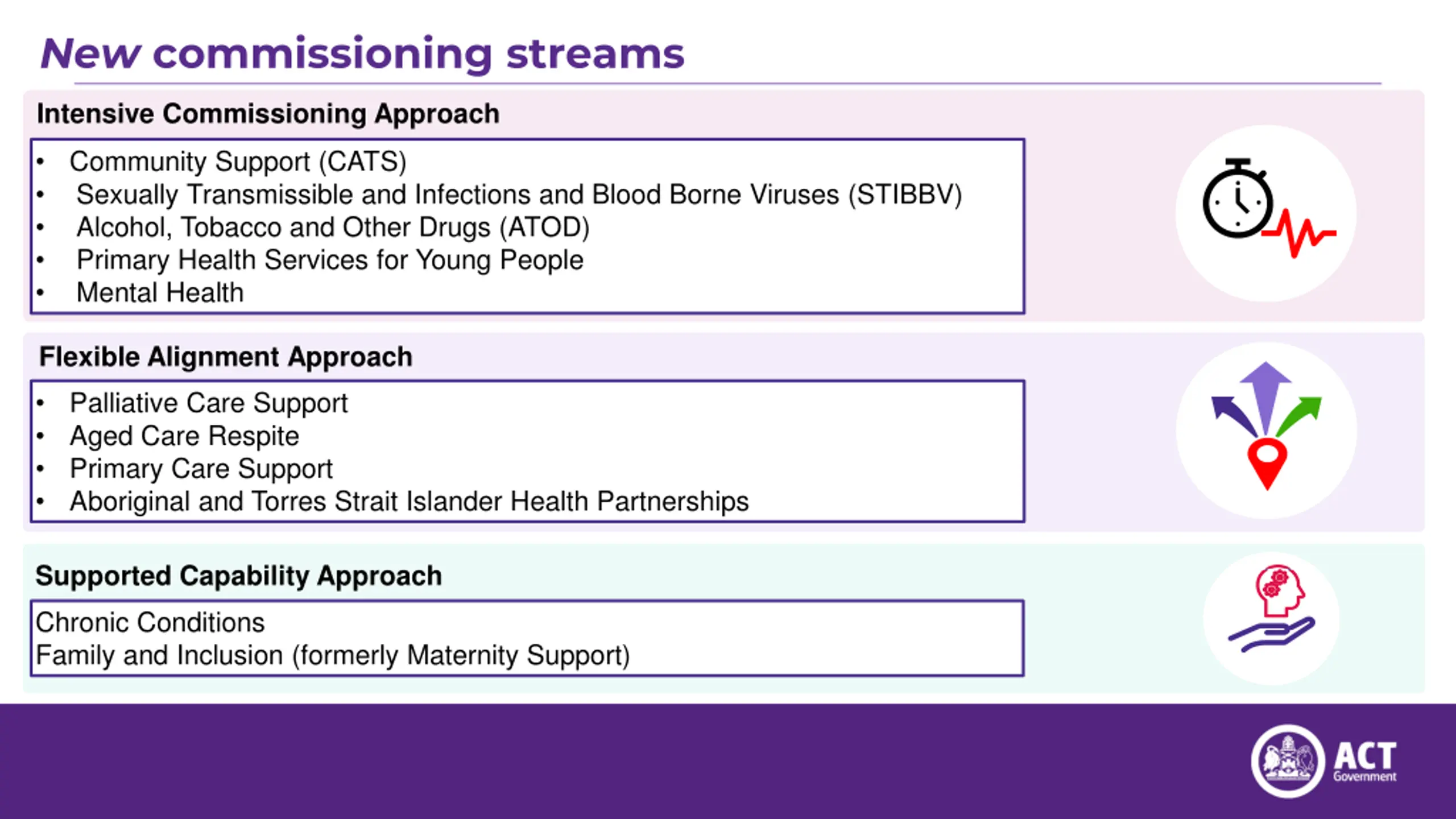Click the Aged Care Respite bullet
This screenshot has width=1456, height=819.
tap(184, 436)
